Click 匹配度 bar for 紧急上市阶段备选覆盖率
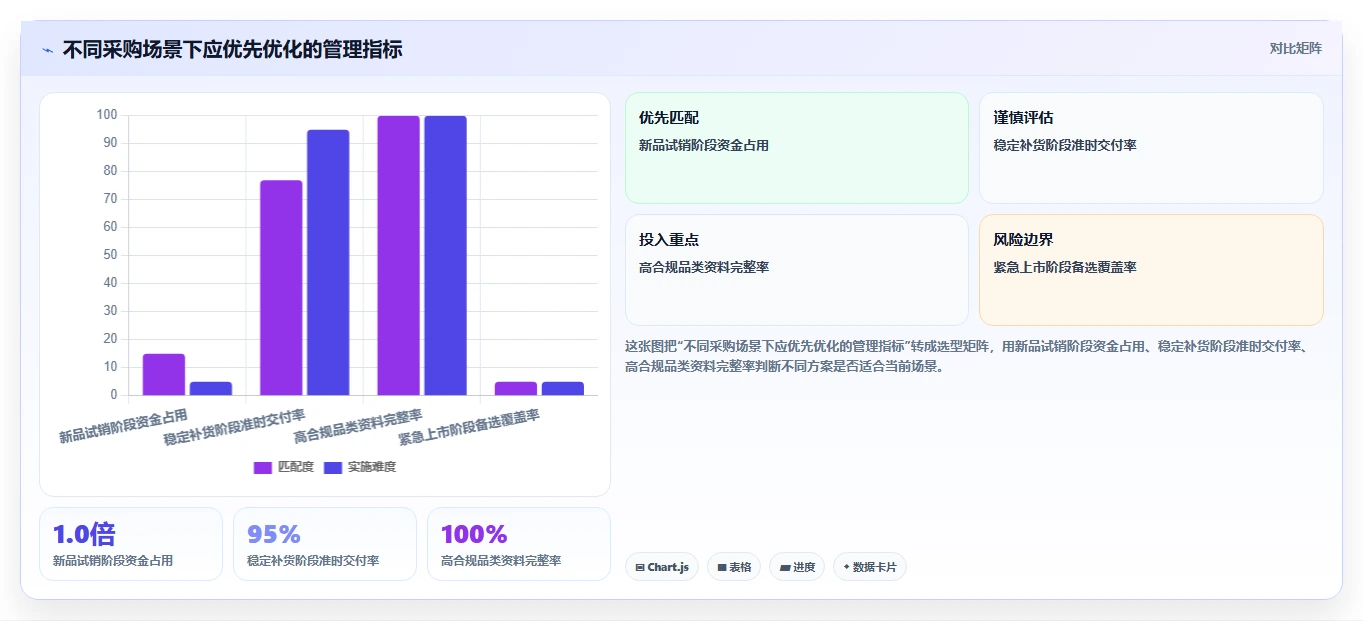The width and height of the screenshot is (1363, 621). tap(516, 388)
